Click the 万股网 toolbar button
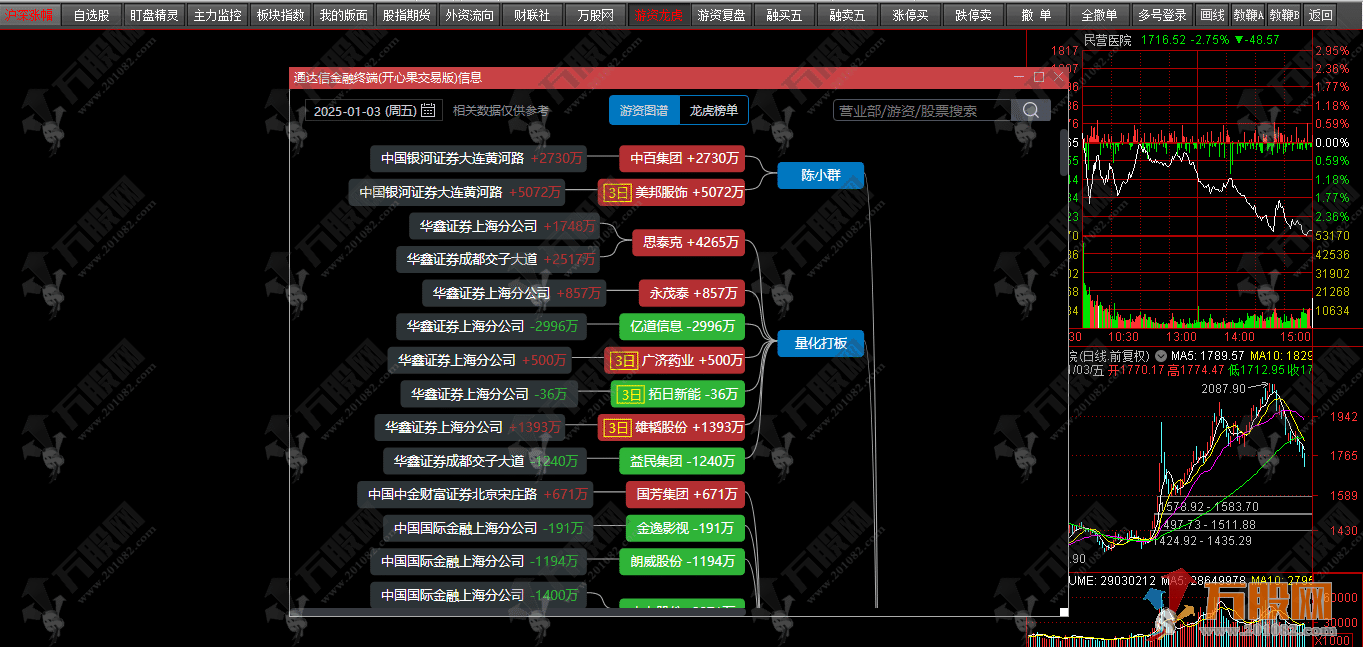Image resolution: width=1363 pixels, height=647 pixels. 596,15
